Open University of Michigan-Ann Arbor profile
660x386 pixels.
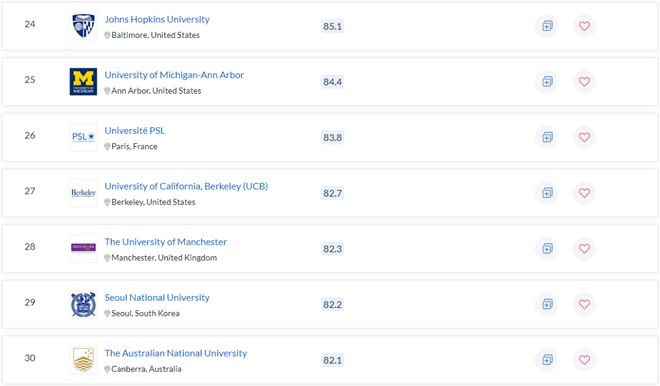click(174, 75)
